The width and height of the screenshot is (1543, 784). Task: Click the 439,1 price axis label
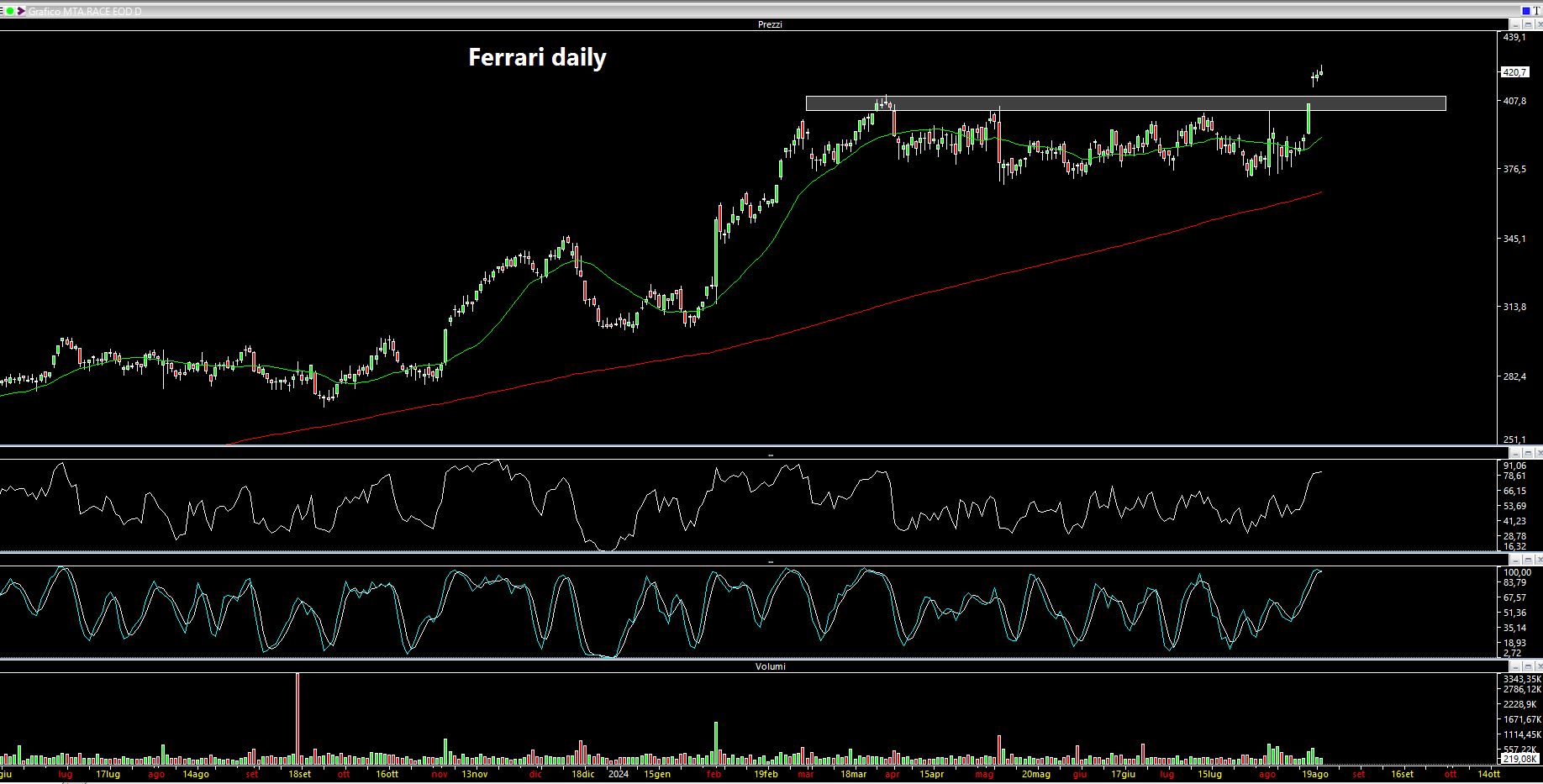[1514, 38]
